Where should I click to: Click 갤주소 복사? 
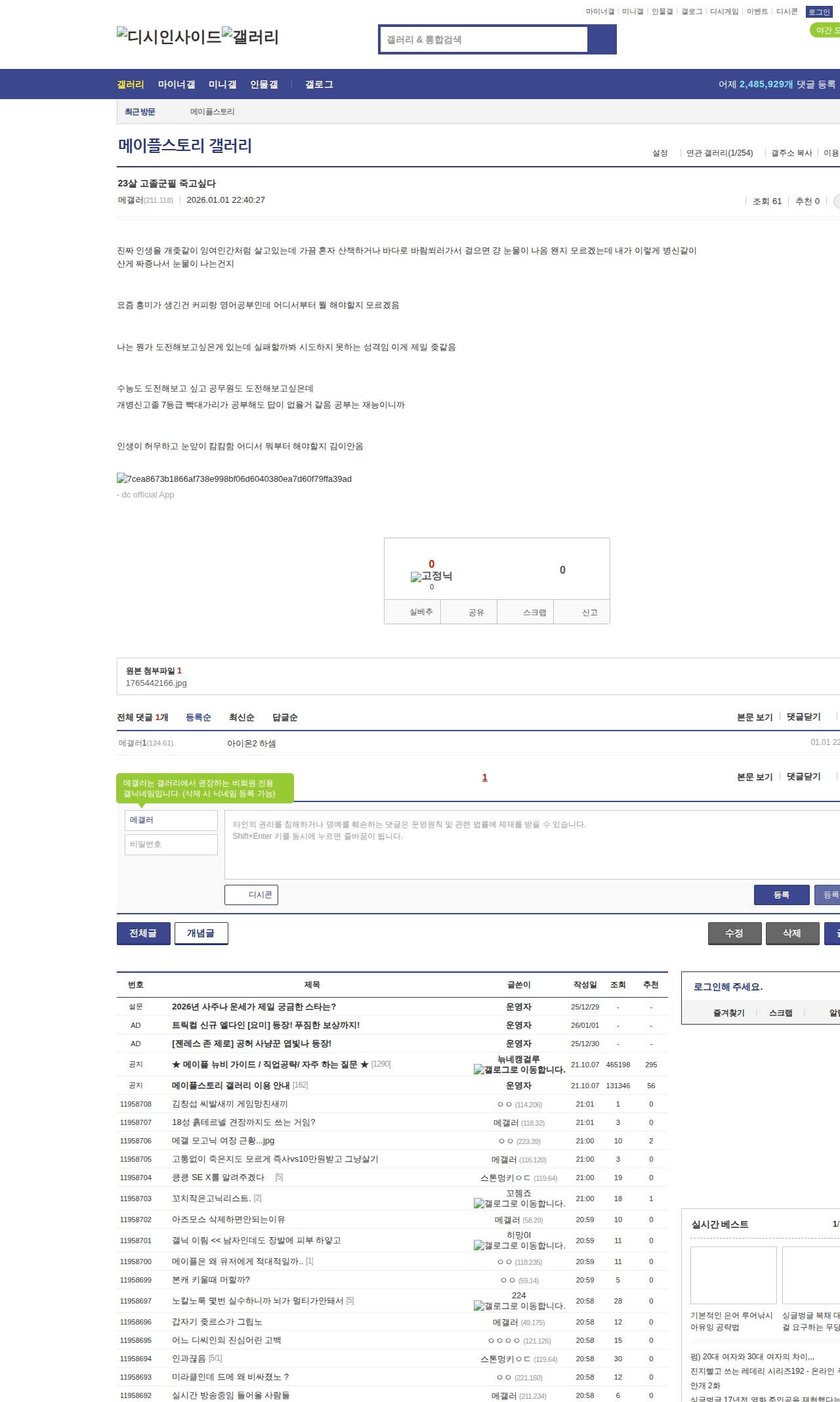pyautogui.click(x=791, y=153)
